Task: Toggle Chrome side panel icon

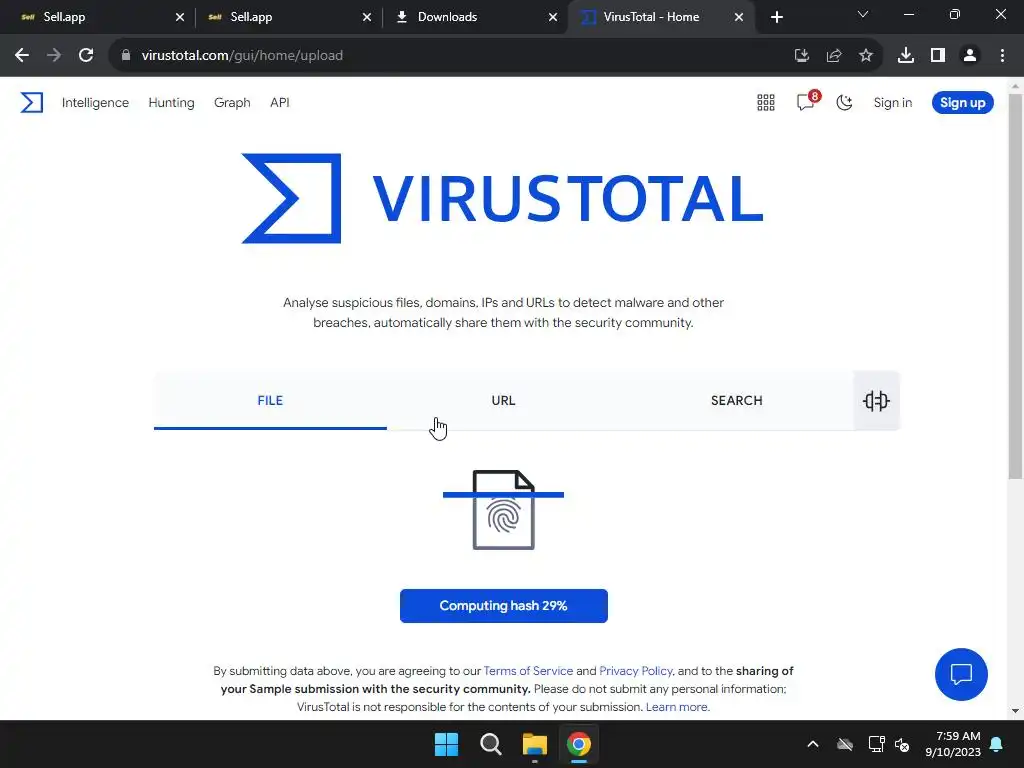Action: point(938,56)
